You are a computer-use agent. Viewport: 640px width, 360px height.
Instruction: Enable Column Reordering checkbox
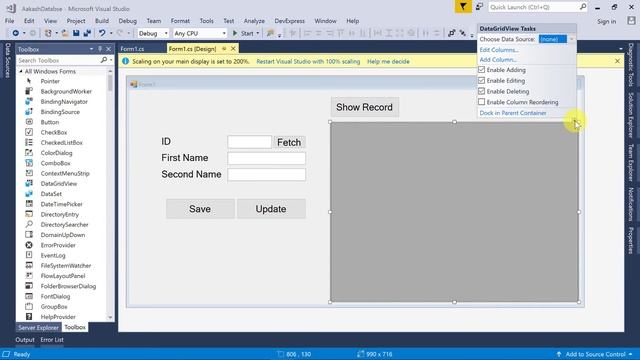point(482,102)
